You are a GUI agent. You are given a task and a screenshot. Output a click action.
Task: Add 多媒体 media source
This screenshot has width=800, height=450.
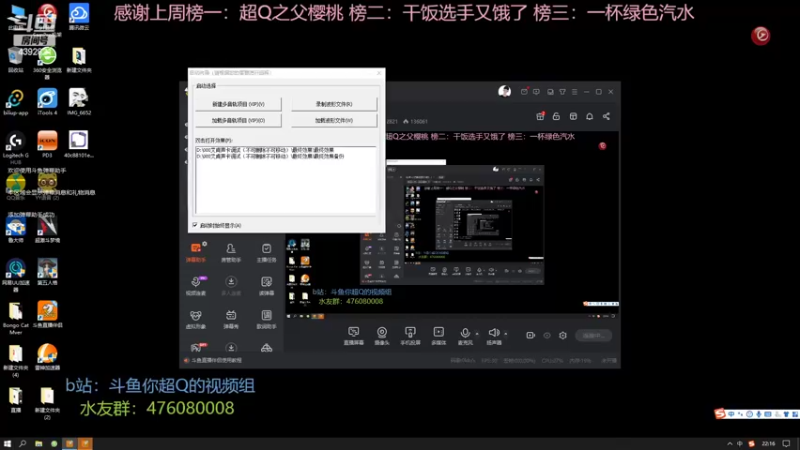pos(438,336)
